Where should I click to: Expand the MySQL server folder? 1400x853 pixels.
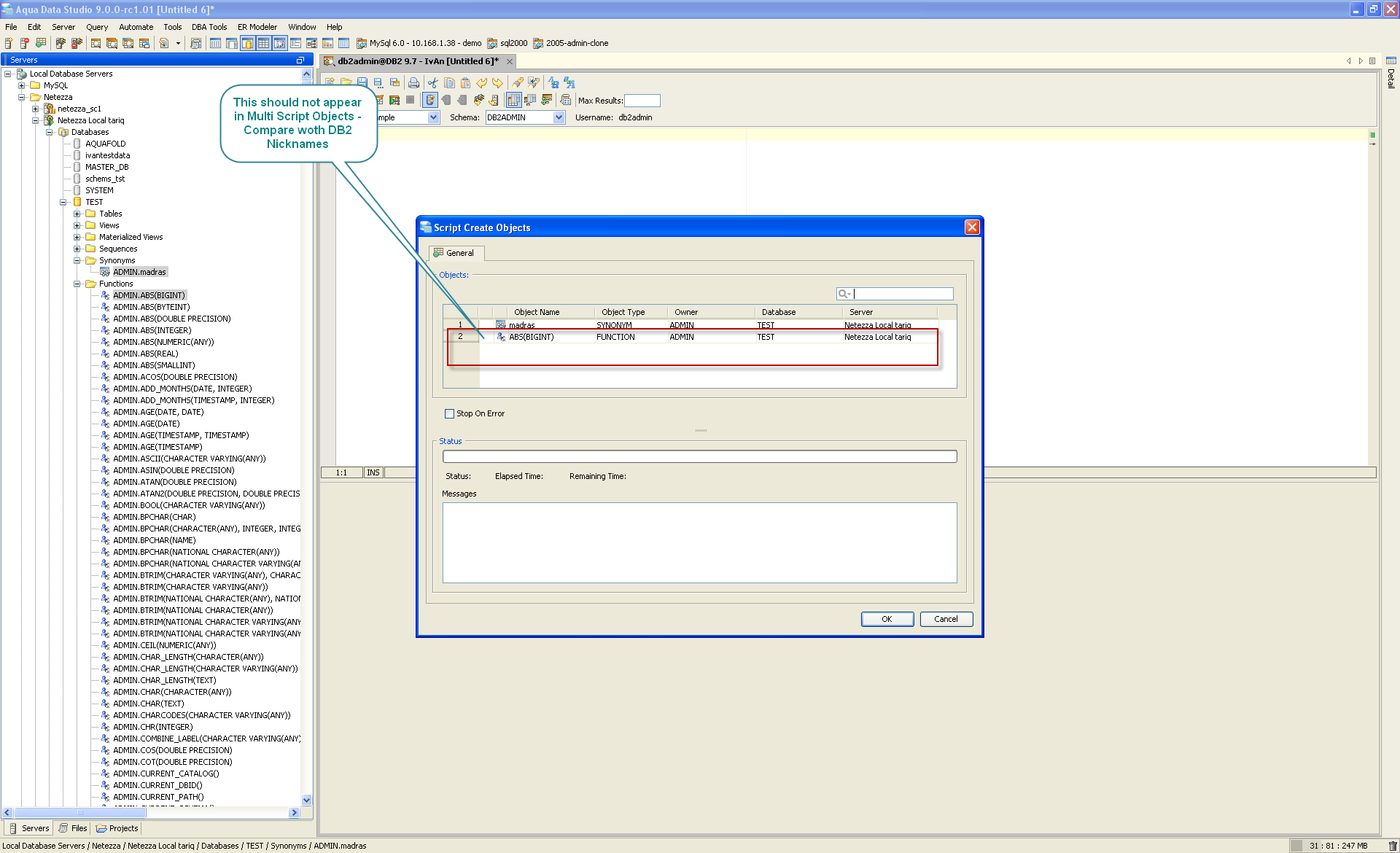coord(22,85)
